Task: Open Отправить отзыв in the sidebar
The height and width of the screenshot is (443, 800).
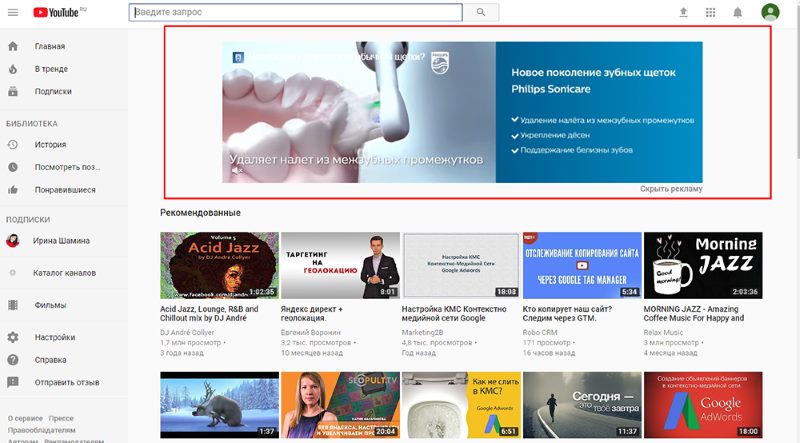Action: (x=67, y=382)
